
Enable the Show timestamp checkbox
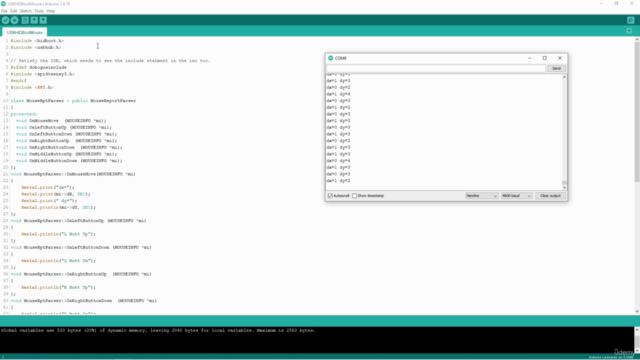pos(354,196)
